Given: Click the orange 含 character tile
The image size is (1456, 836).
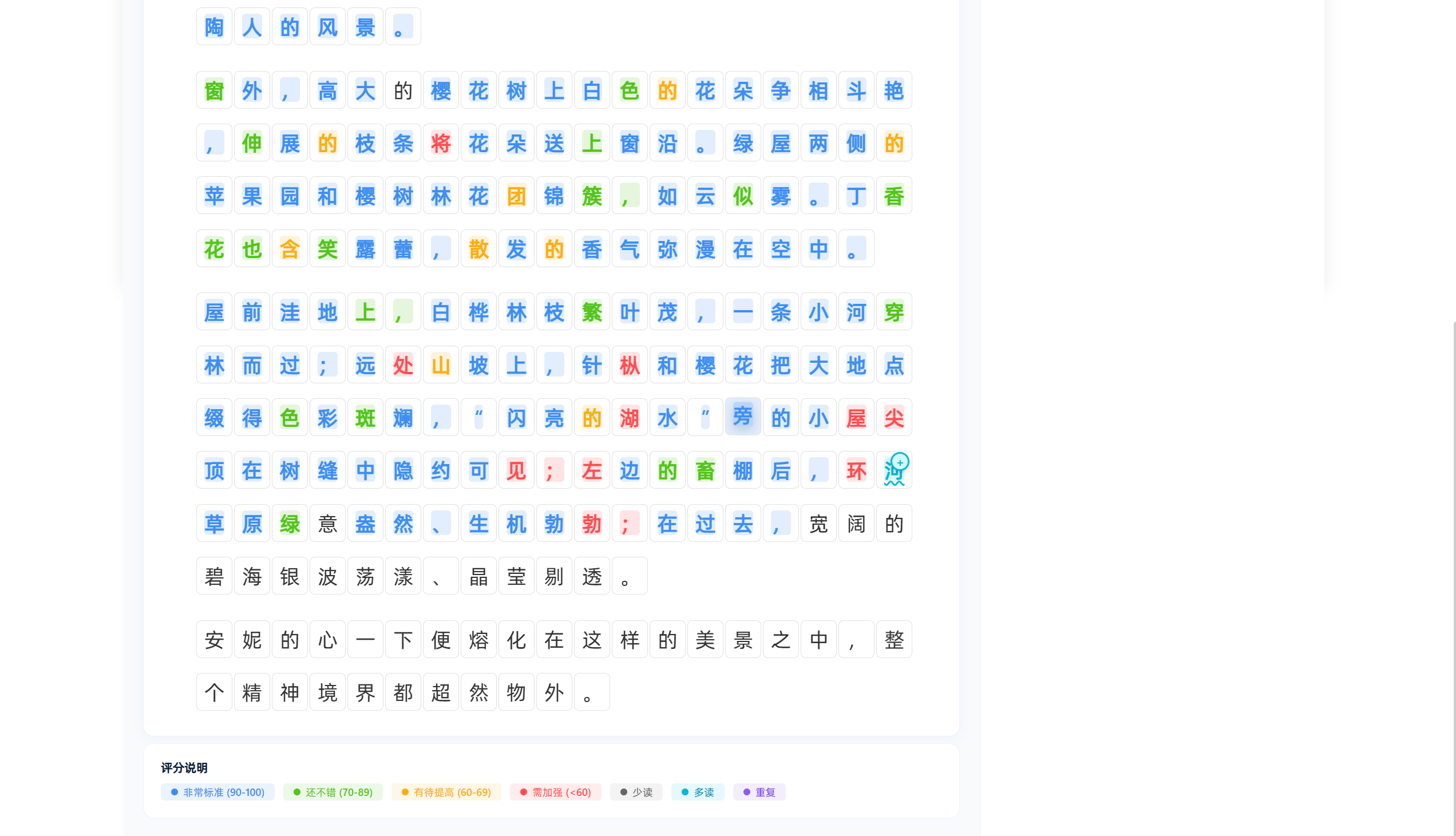Looking at the screenshot, I should 290,248.
